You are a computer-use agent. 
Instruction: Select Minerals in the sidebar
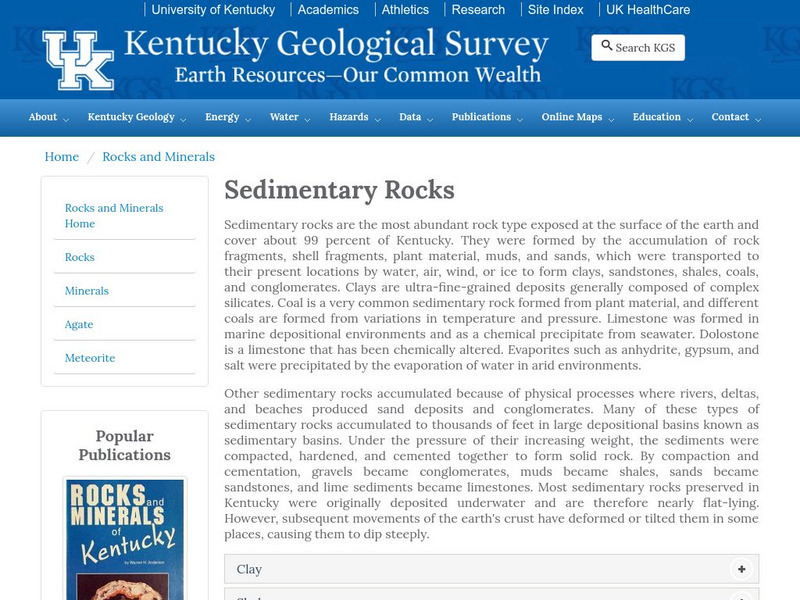[87, 291]
